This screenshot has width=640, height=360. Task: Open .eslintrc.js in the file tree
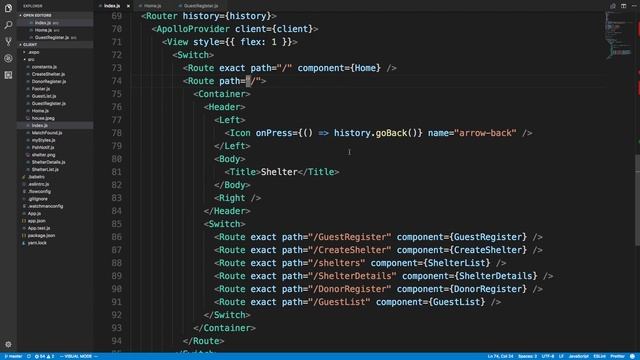[38, 184]
